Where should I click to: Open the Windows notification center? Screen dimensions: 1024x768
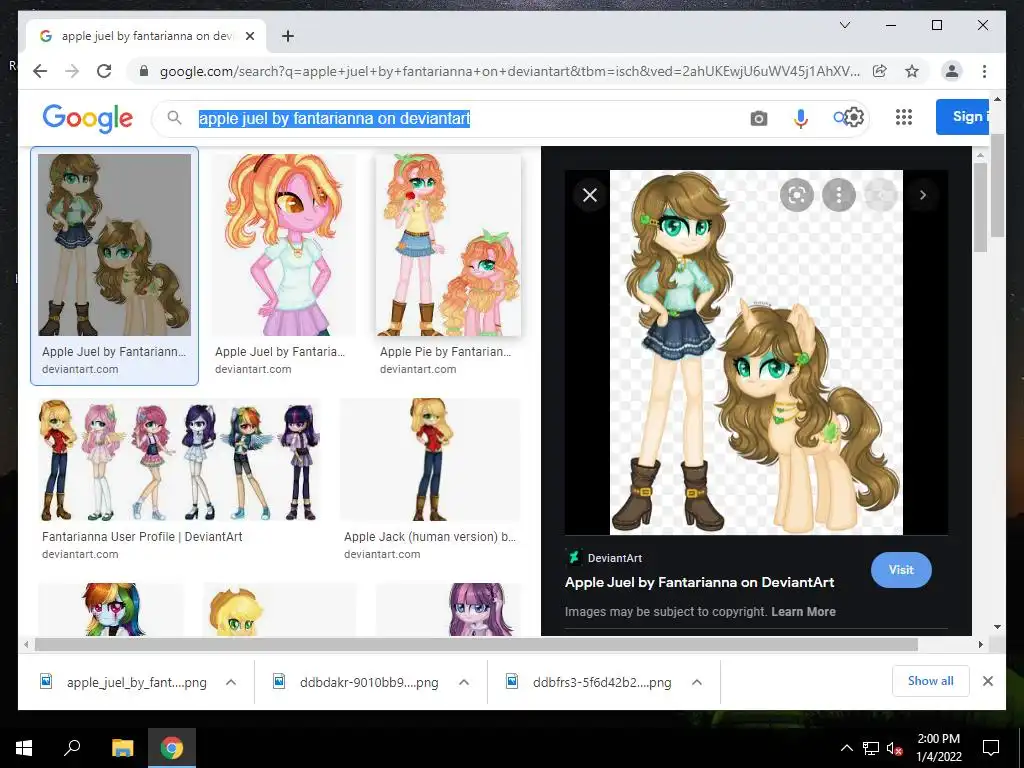pos(991,748)
